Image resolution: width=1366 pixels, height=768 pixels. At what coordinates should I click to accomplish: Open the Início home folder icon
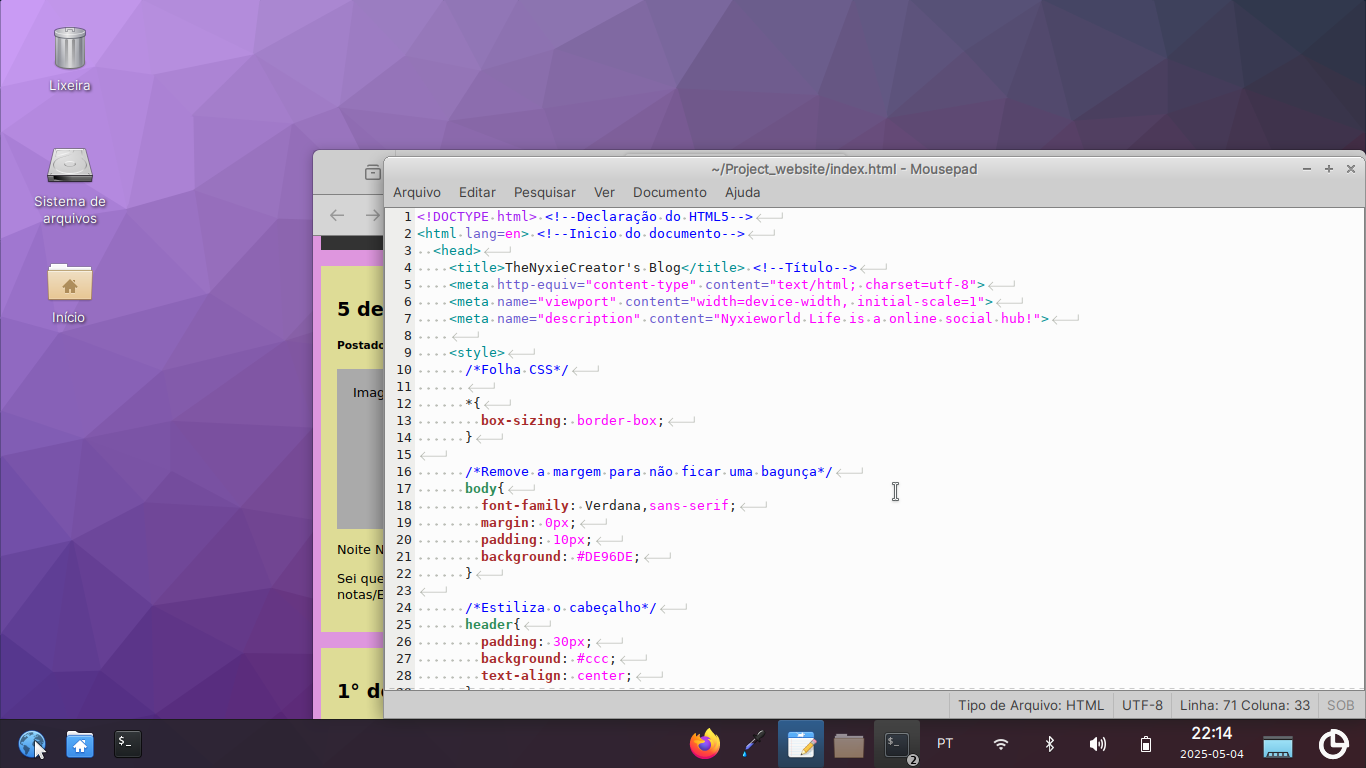coord(70,284)
